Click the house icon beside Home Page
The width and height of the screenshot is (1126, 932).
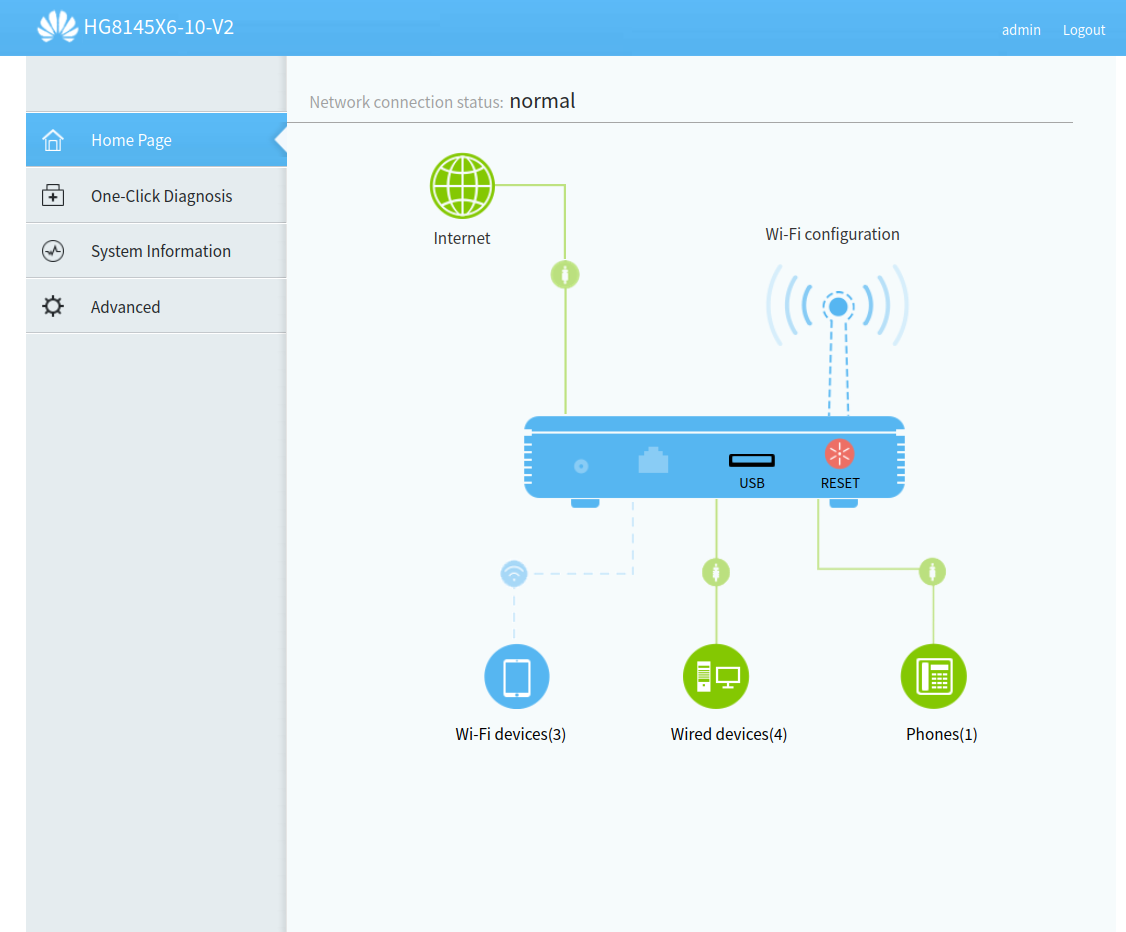(x=52, y=140)
